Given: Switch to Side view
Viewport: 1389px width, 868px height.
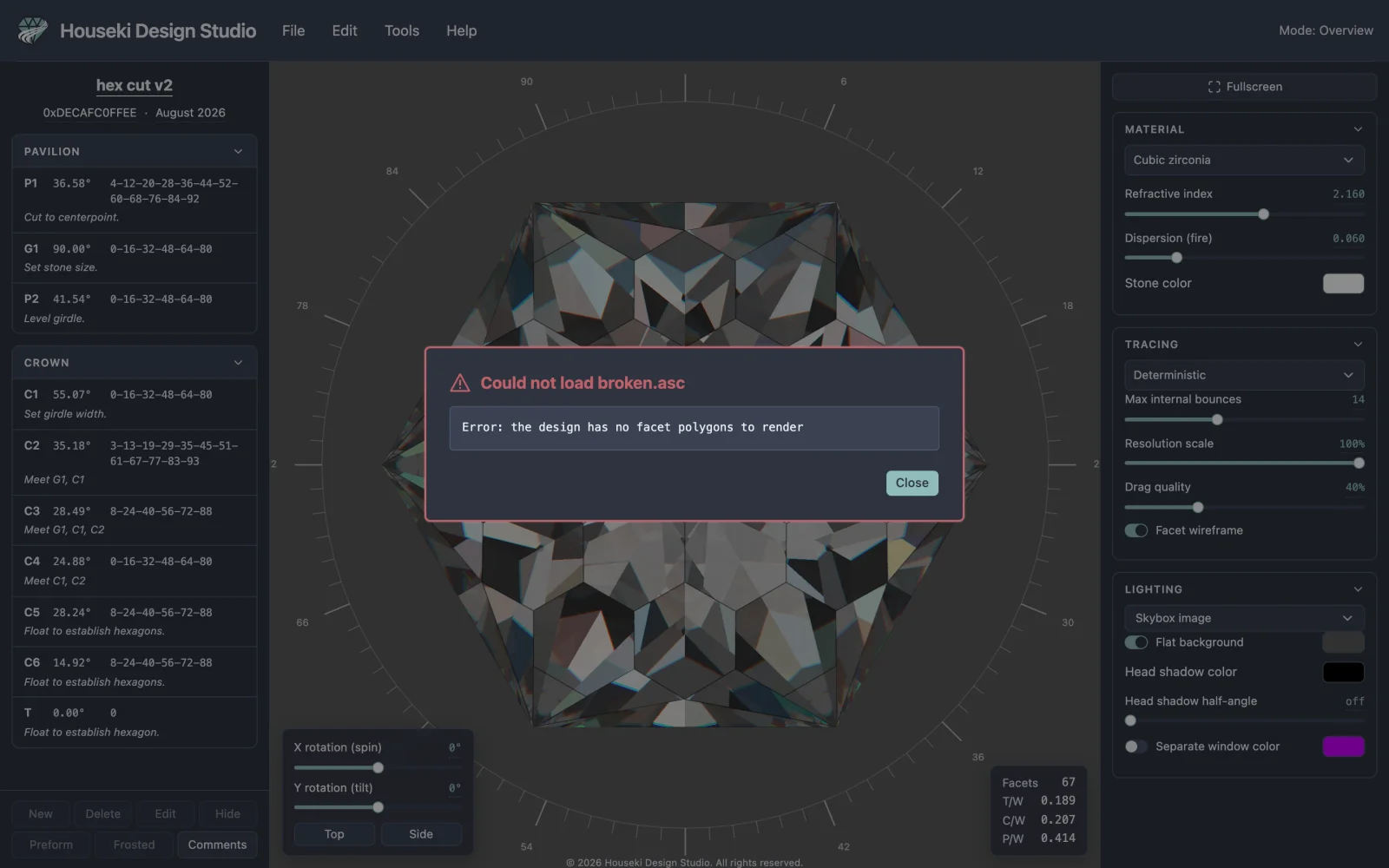Looking at the screenshot, I should 421,834.
